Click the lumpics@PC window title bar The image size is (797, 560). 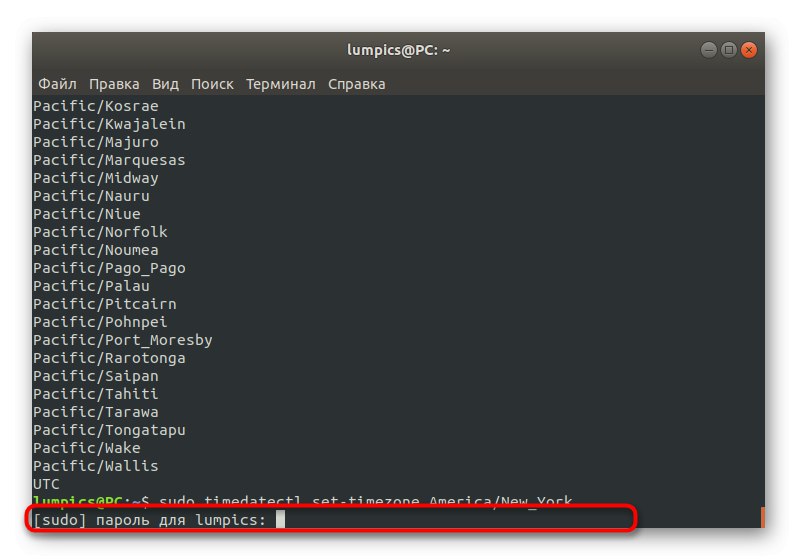[398, 50]
